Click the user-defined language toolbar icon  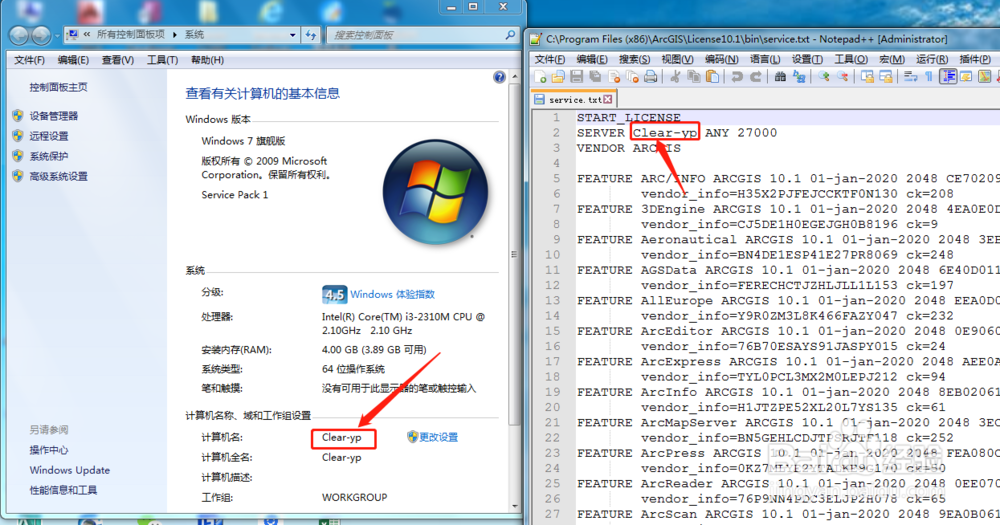966,77
